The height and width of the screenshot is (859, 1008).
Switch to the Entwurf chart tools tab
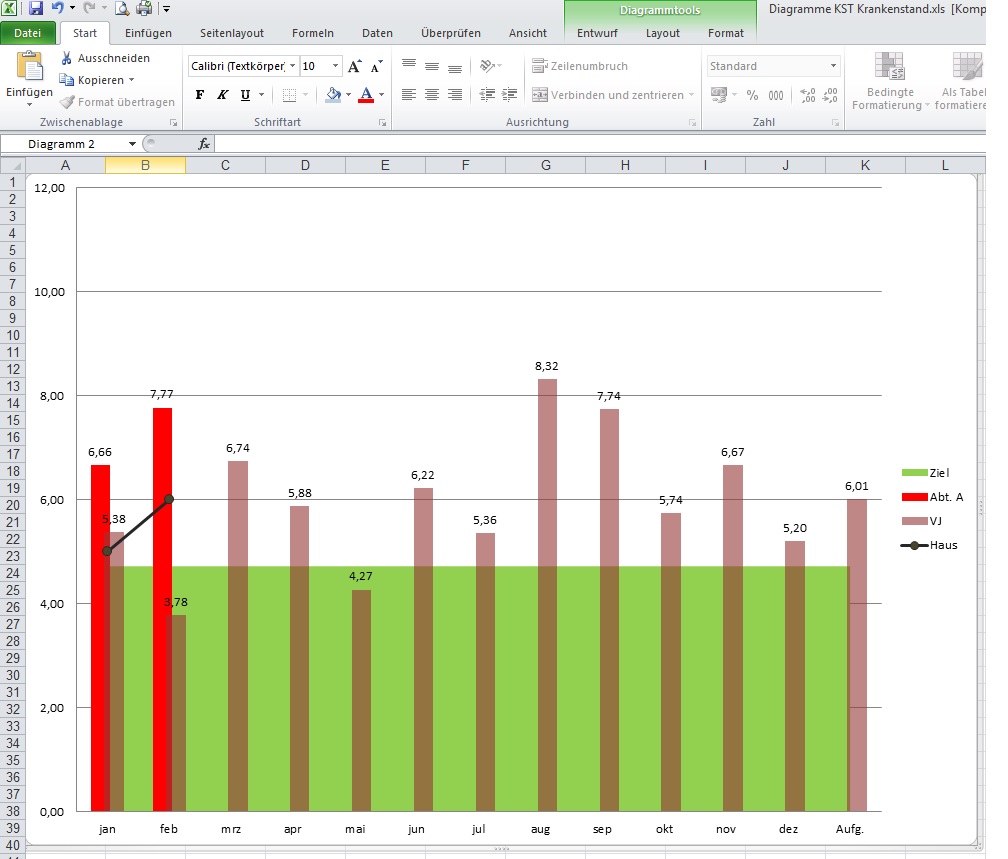[596, 32]
